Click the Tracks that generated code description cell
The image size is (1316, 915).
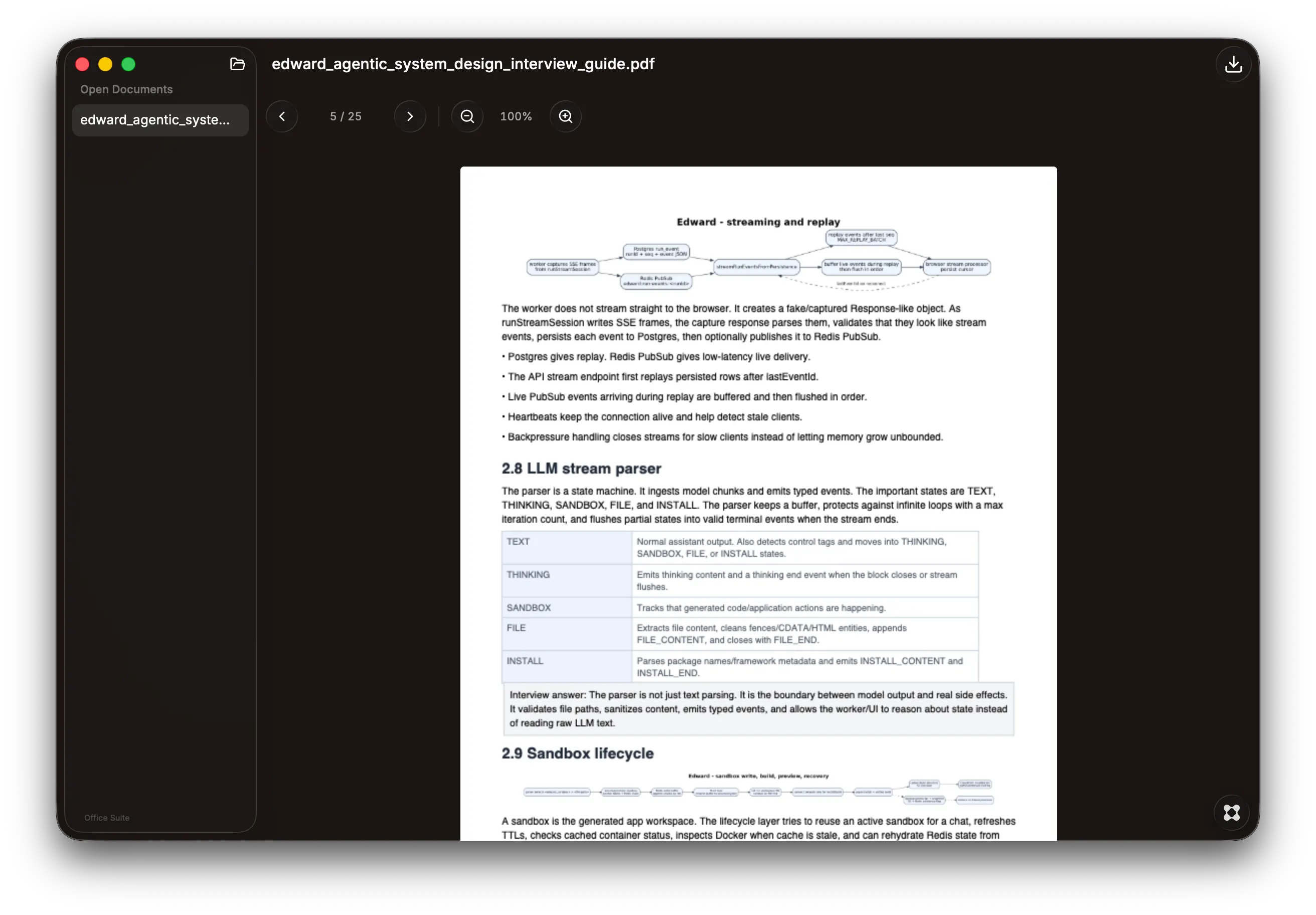click(x=805, y=607)
